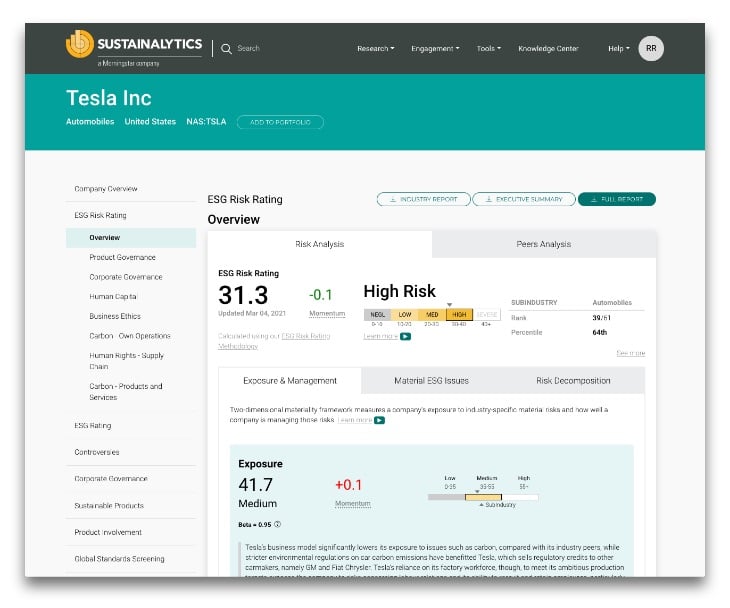Switch to the Risk Analysis tab

click(x=320, y=244)
